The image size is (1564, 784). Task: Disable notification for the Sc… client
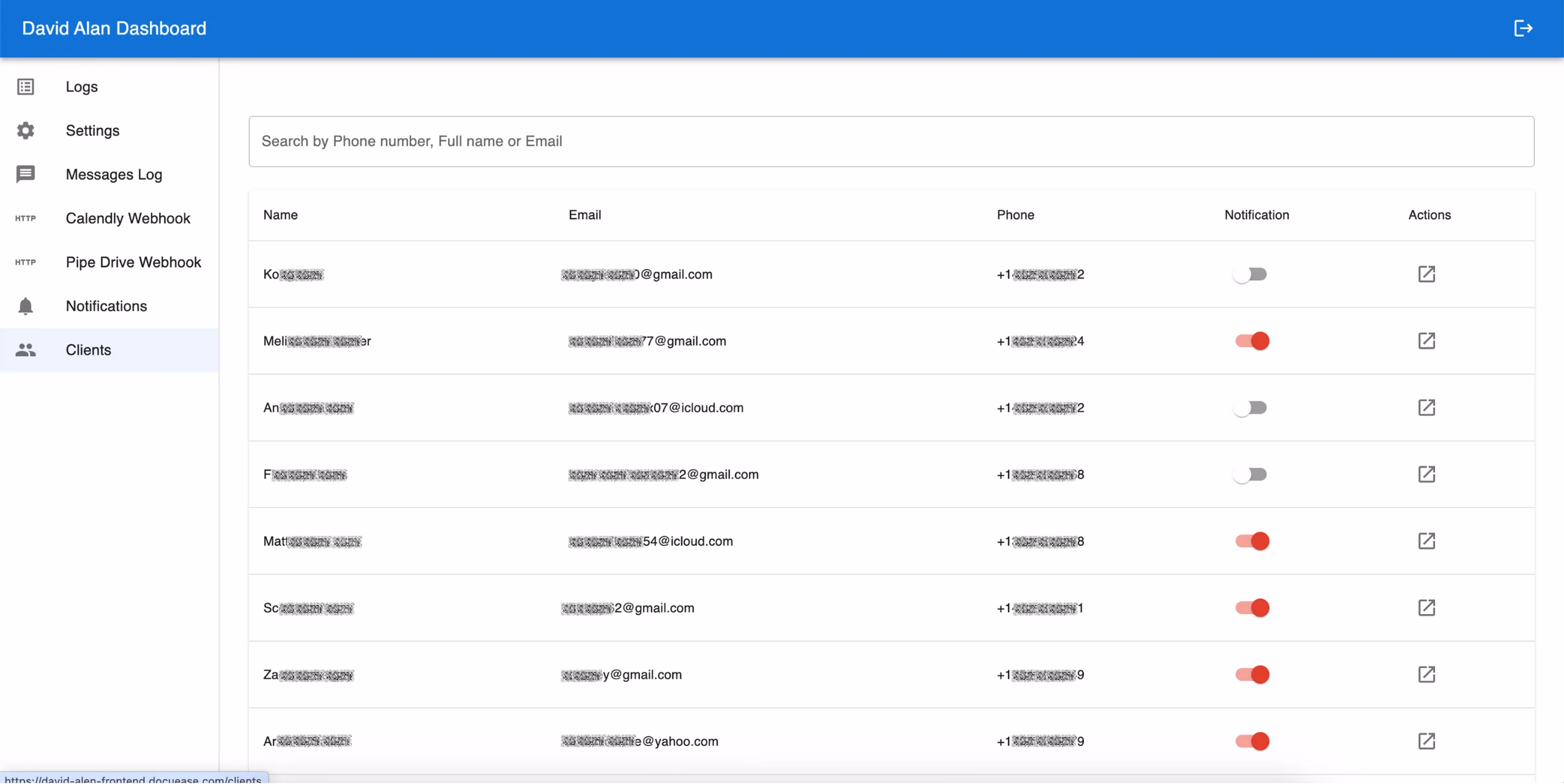pos(1252,607)
